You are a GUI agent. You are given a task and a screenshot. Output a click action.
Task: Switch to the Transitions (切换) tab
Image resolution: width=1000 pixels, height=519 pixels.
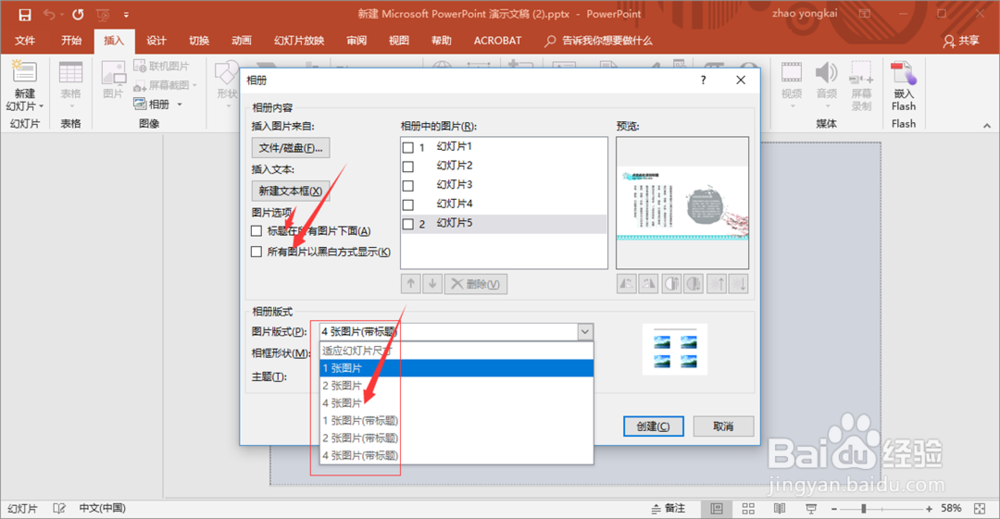[x=199, y=41]
